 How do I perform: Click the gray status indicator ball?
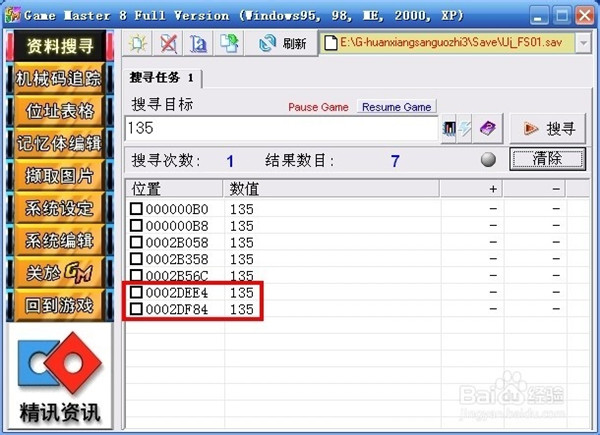(x=488, y=160)
